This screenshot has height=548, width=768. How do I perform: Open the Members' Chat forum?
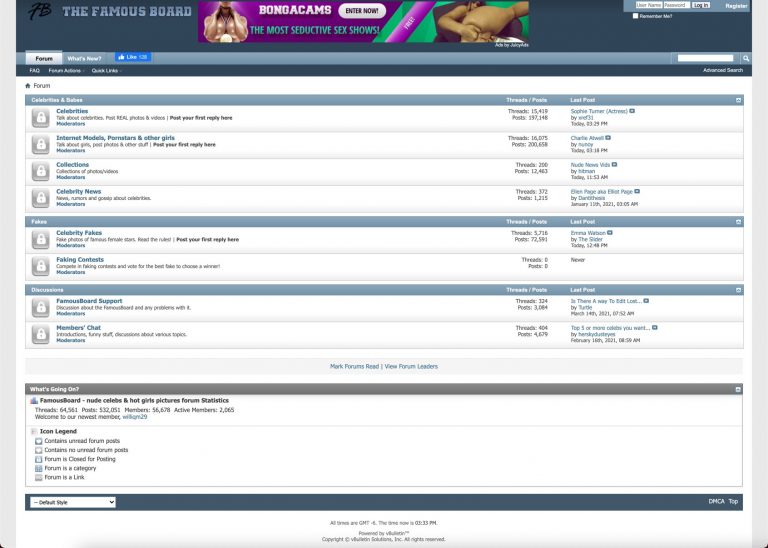78,328
